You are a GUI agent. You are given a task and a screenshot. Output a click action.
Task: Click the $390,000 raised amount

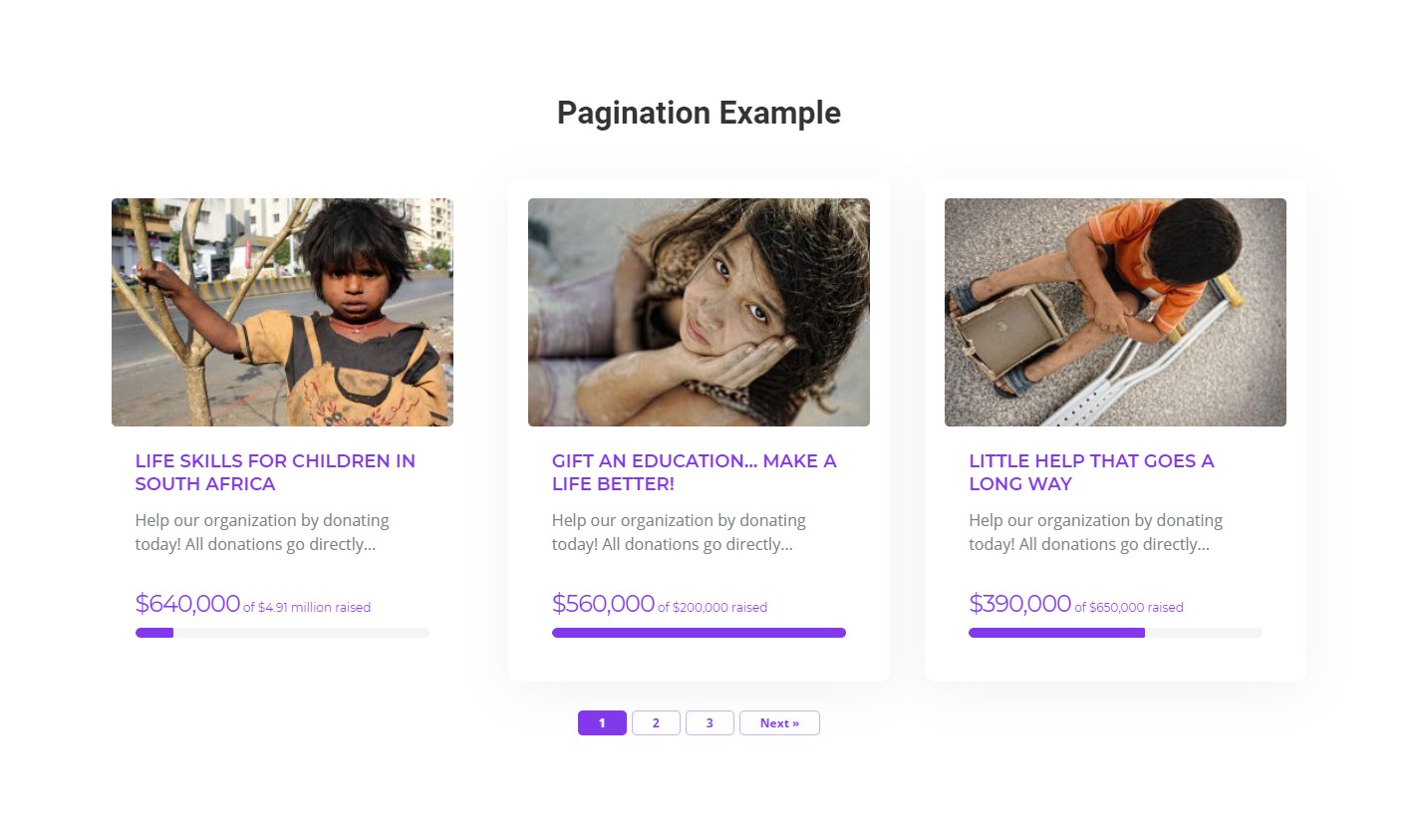pos(1019,604)
